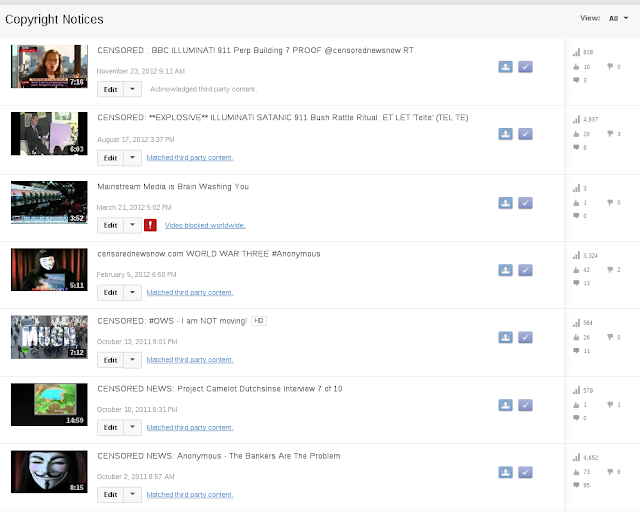Viewport: 640px width, 522px height.
Task: Click the views chart icon for Bankers Are The Problem video
Action: 576,458
